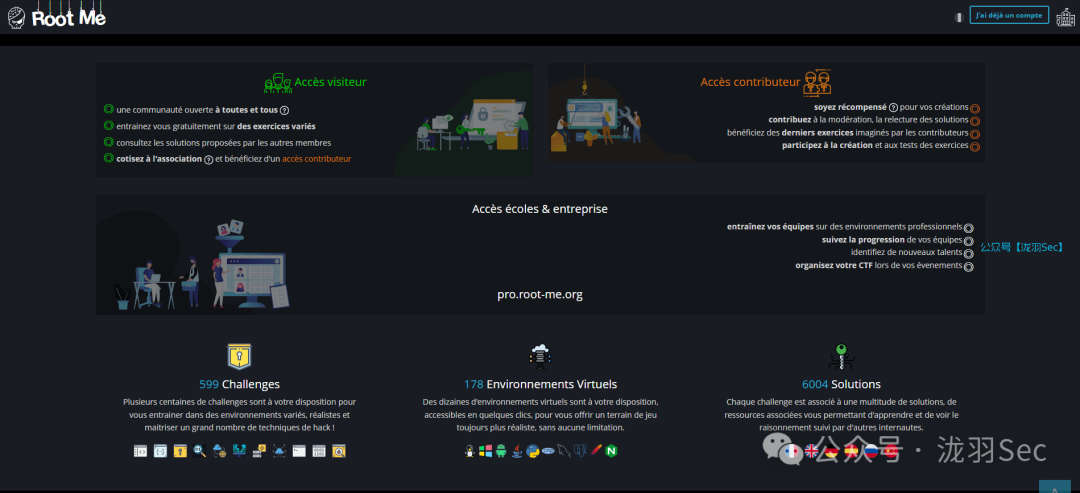The width and height of the screenshot is (1080, 493).
Task: Click the French flag language icon
Action: pyautogui.click(x=792, y=451)
